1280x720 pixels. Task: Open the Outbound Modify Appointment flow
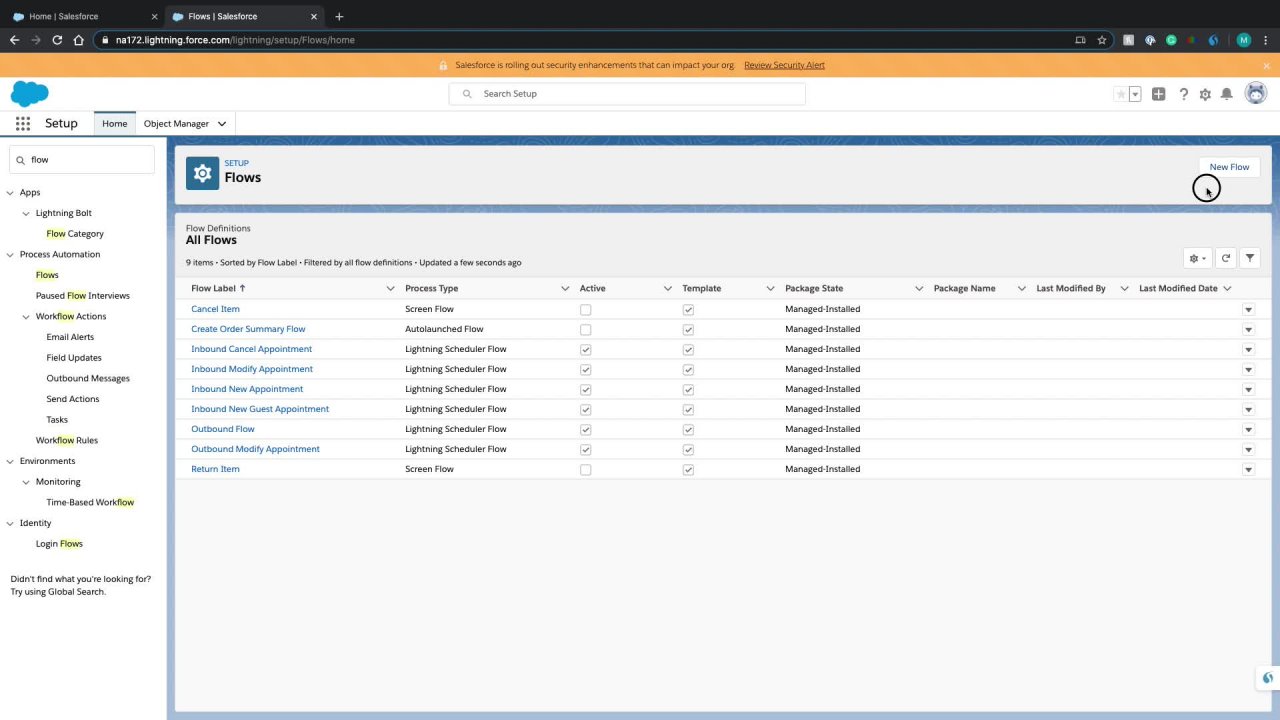coord(255,449)
